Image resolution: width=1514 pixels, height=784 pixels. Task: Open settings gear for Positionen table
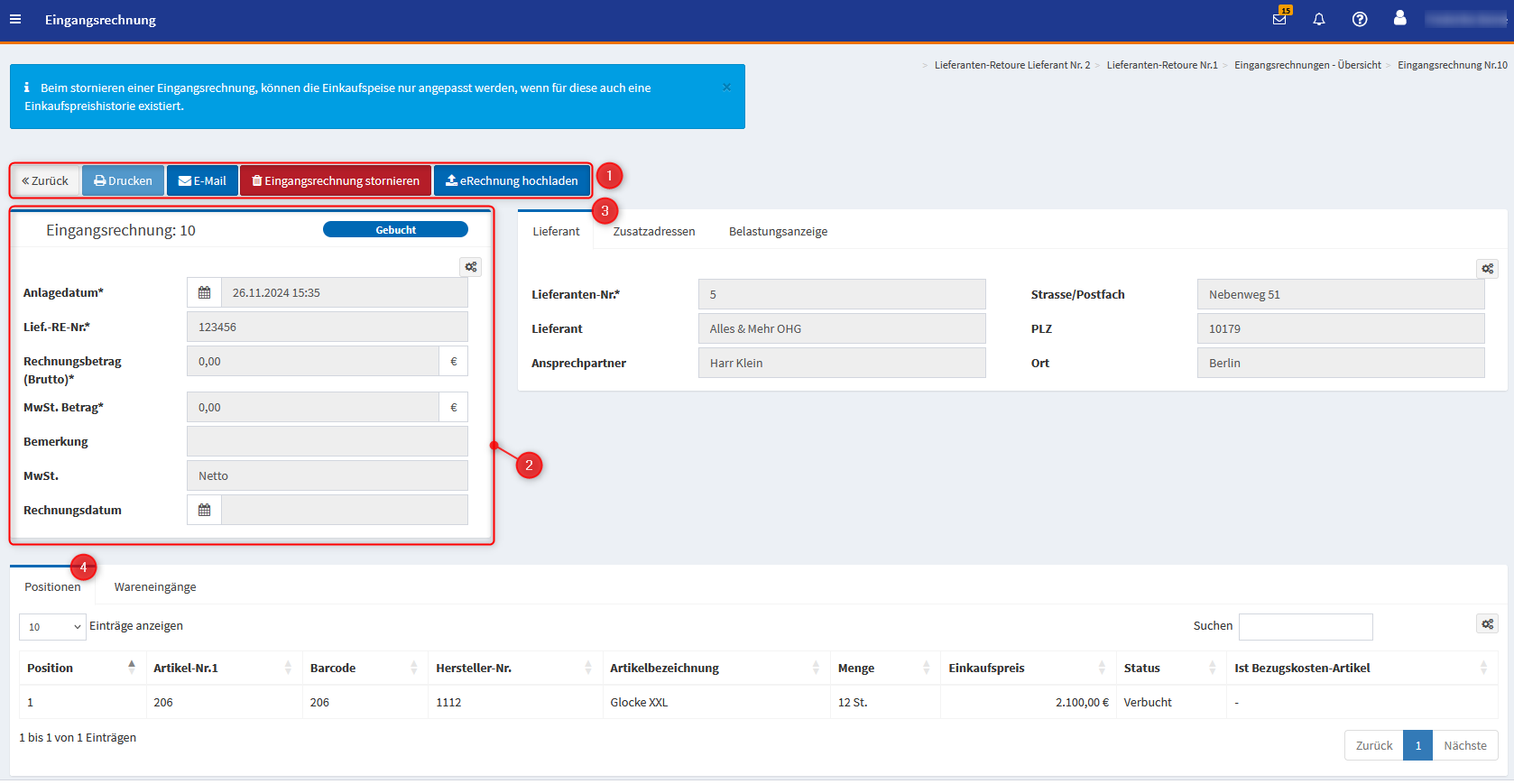tap(1488, 624)
